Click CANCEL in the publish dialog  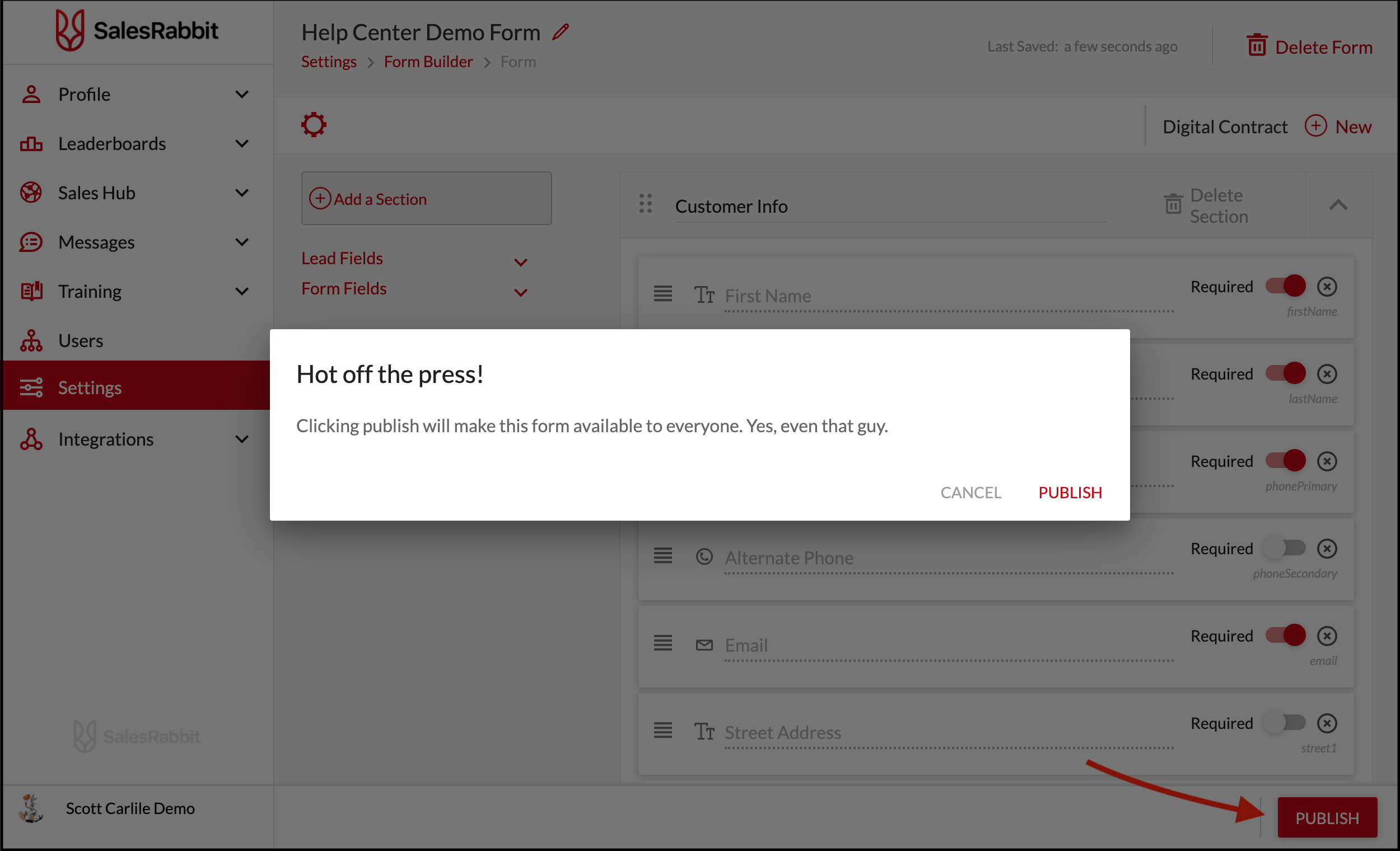click(x=970, y=493)
